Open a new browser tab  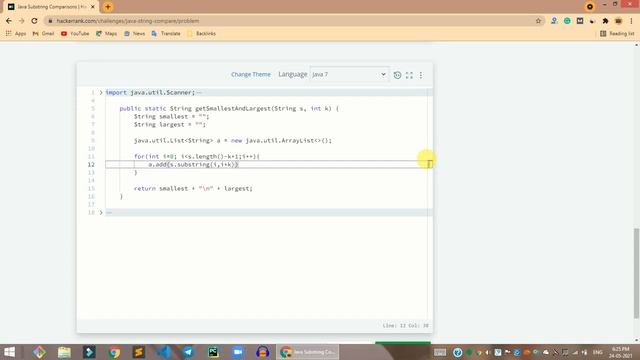pos(108,7)
